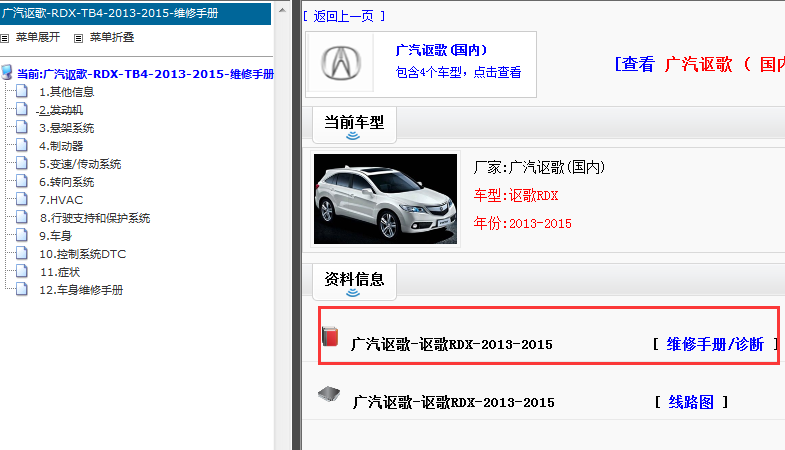Click the page icon next to 1.其他信息
This screenshot has width=785, height=450.
click(22, 91)
